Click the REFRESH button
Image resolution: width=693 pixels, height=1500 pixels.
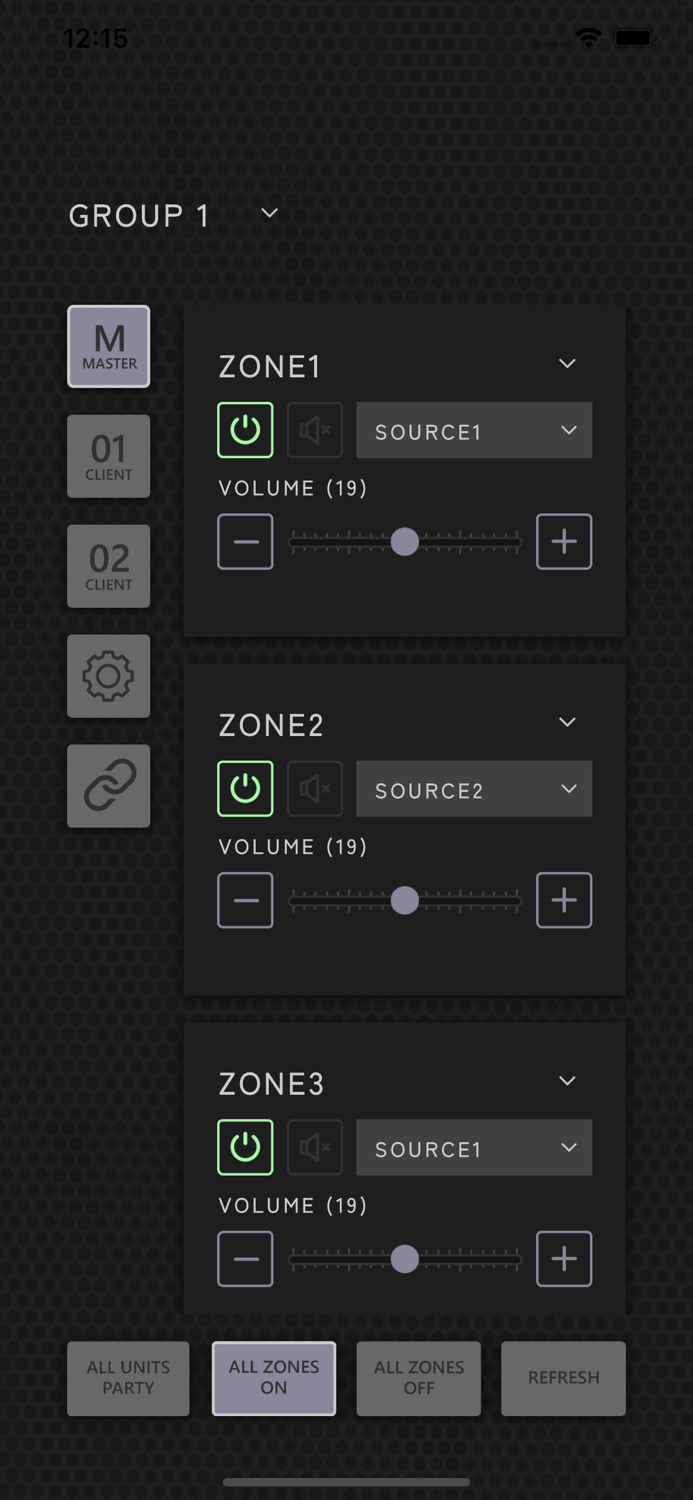coord(563,1378)
